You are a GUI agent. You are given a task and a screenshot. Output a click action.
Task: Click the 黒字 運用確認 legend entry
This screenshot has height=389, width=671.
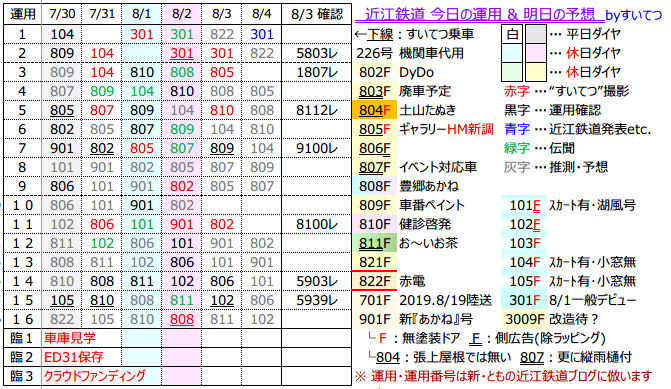552,110
